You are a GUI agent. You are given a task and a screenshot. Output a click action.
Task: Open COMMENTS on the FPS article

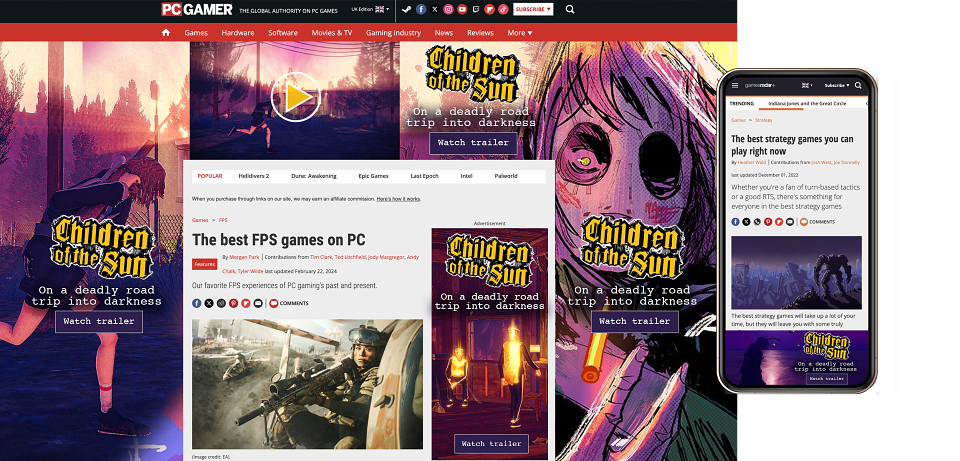(x=289, y=303)
